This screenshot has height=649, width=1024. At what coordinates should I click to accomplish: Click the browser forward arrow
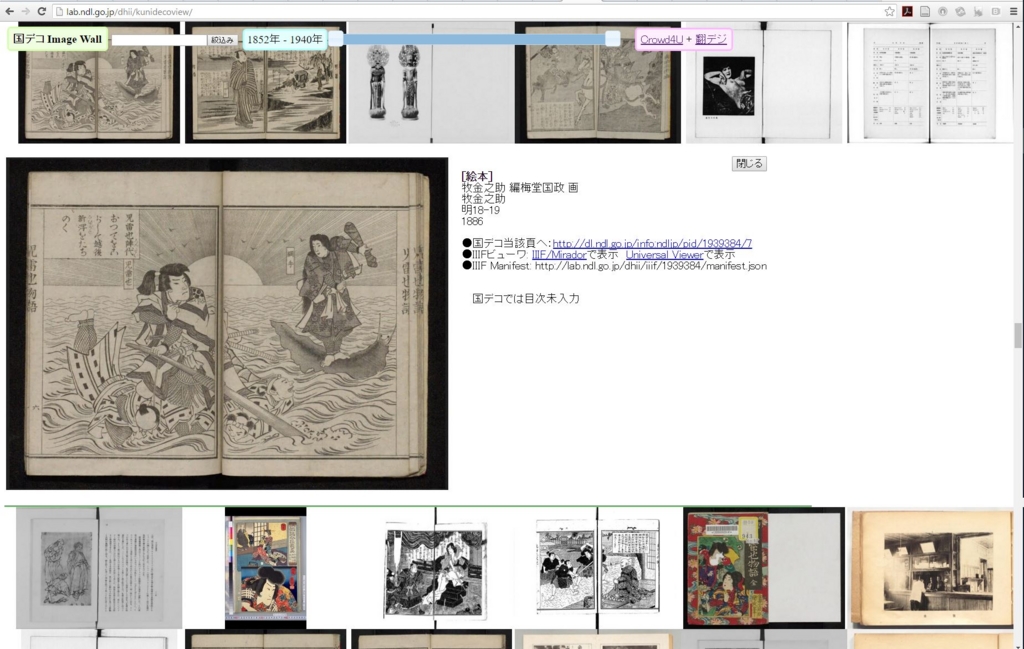click(x=25, y=11)
